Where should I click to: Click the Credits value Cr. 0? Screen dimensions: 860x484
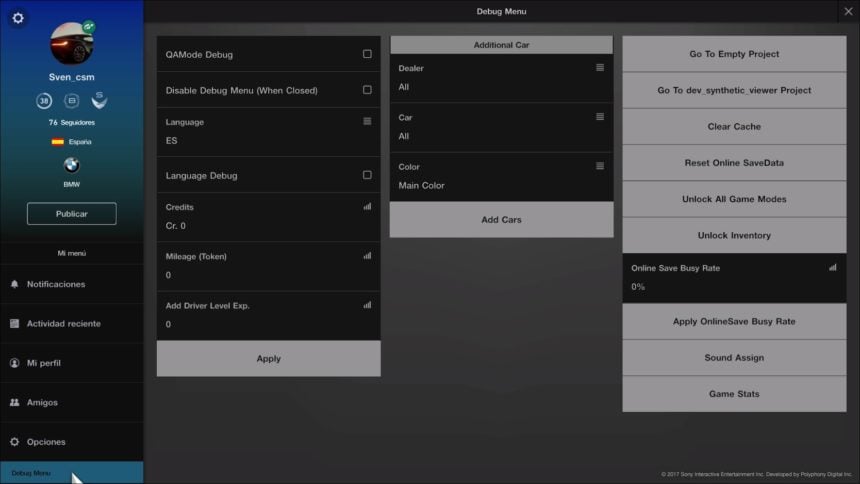point(176,226)
